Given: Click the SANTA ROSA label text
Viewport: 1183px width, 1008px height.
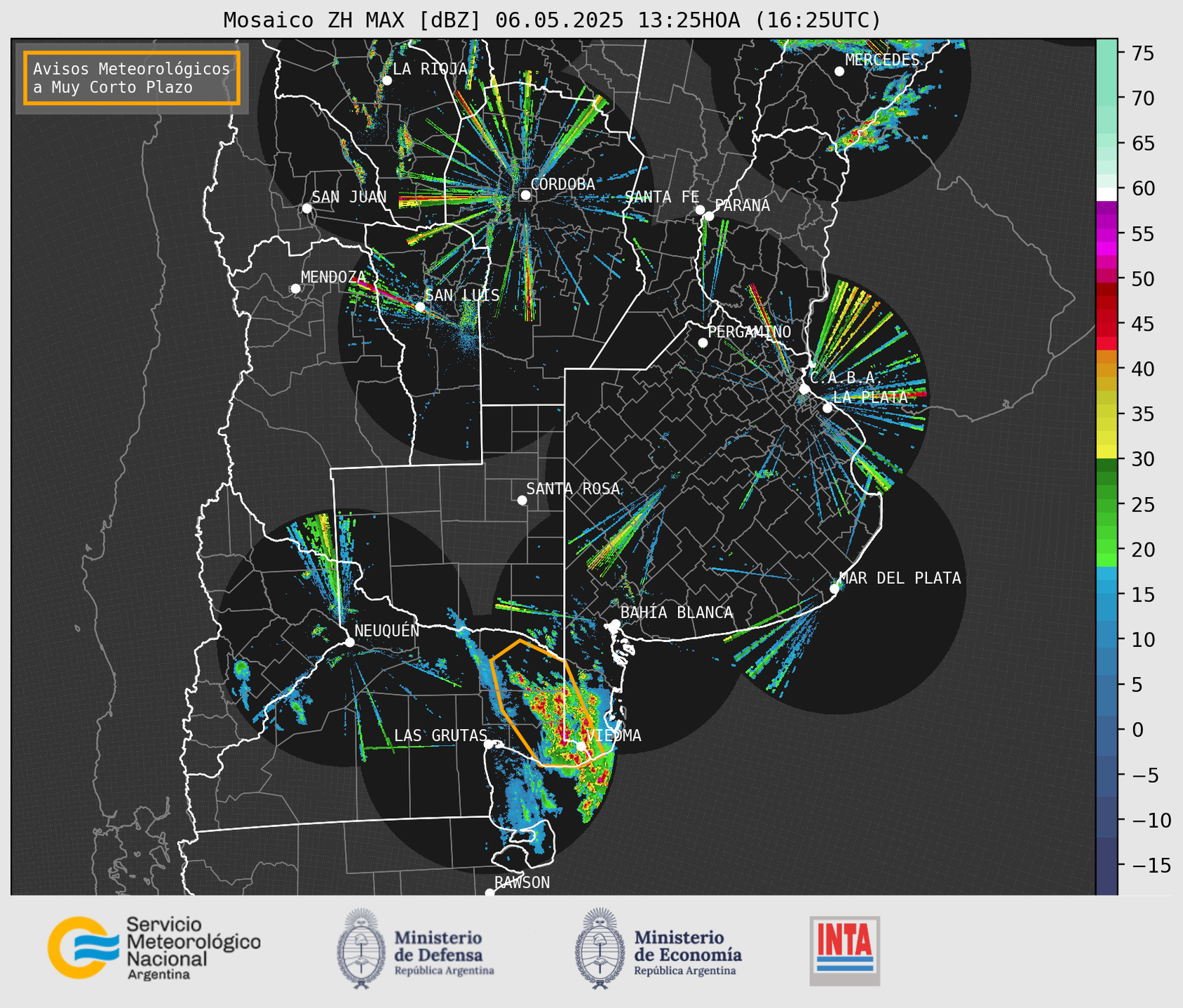Looking at the screenshot, I should [x=573, y=489].
